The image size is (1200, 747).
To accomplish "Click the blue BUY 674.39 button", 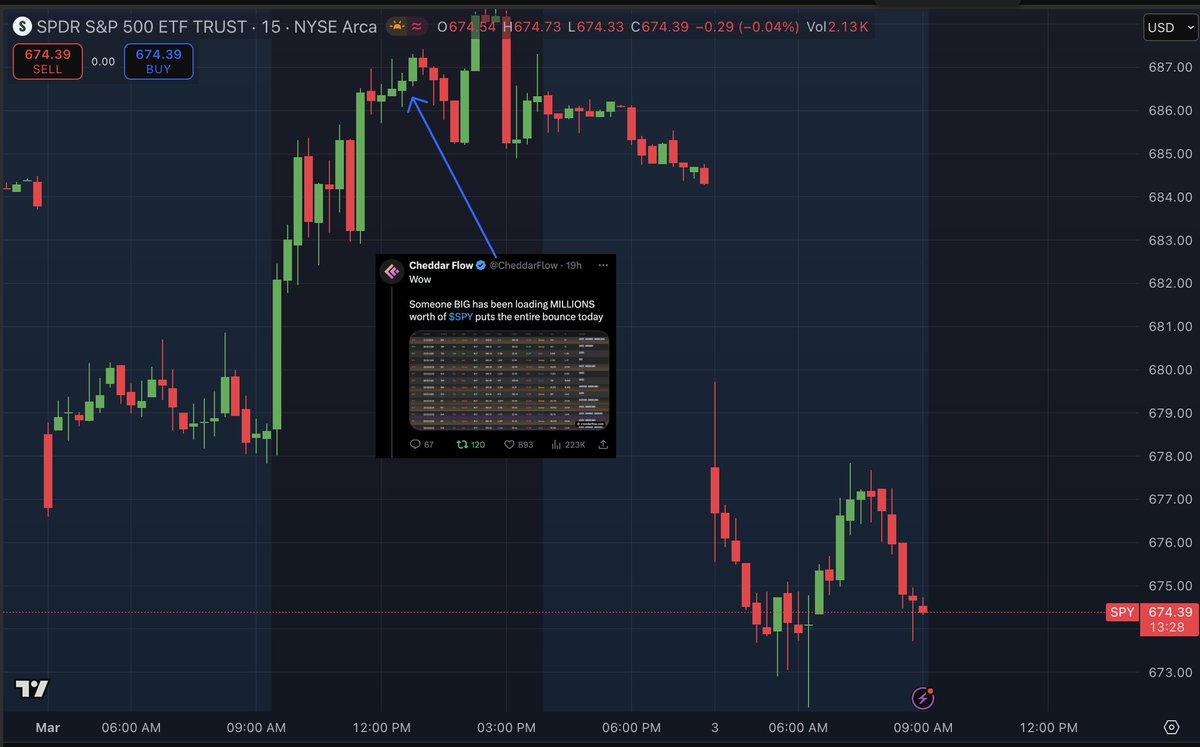I will [158, 61].
